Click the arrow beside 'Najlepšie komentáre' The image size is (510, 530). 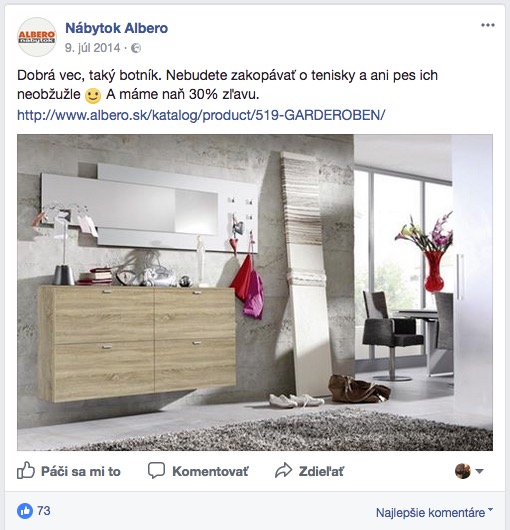[x=491, y=509]
